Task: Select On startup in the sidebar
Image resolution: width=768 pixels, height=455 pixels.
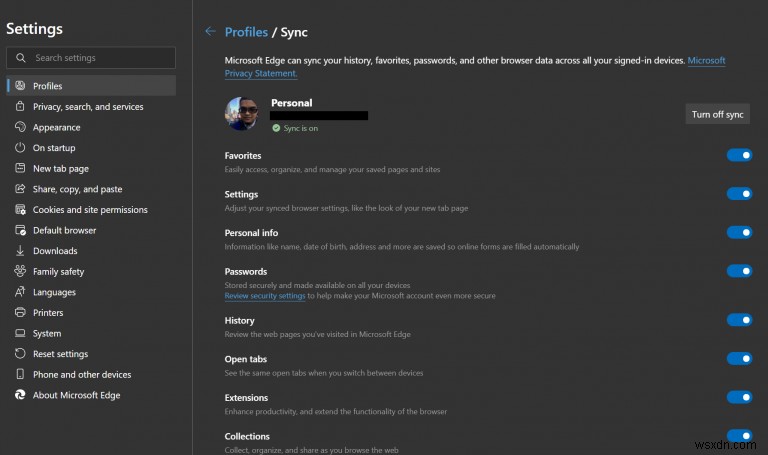Action: pyautogui.click(x=91, y=147)
